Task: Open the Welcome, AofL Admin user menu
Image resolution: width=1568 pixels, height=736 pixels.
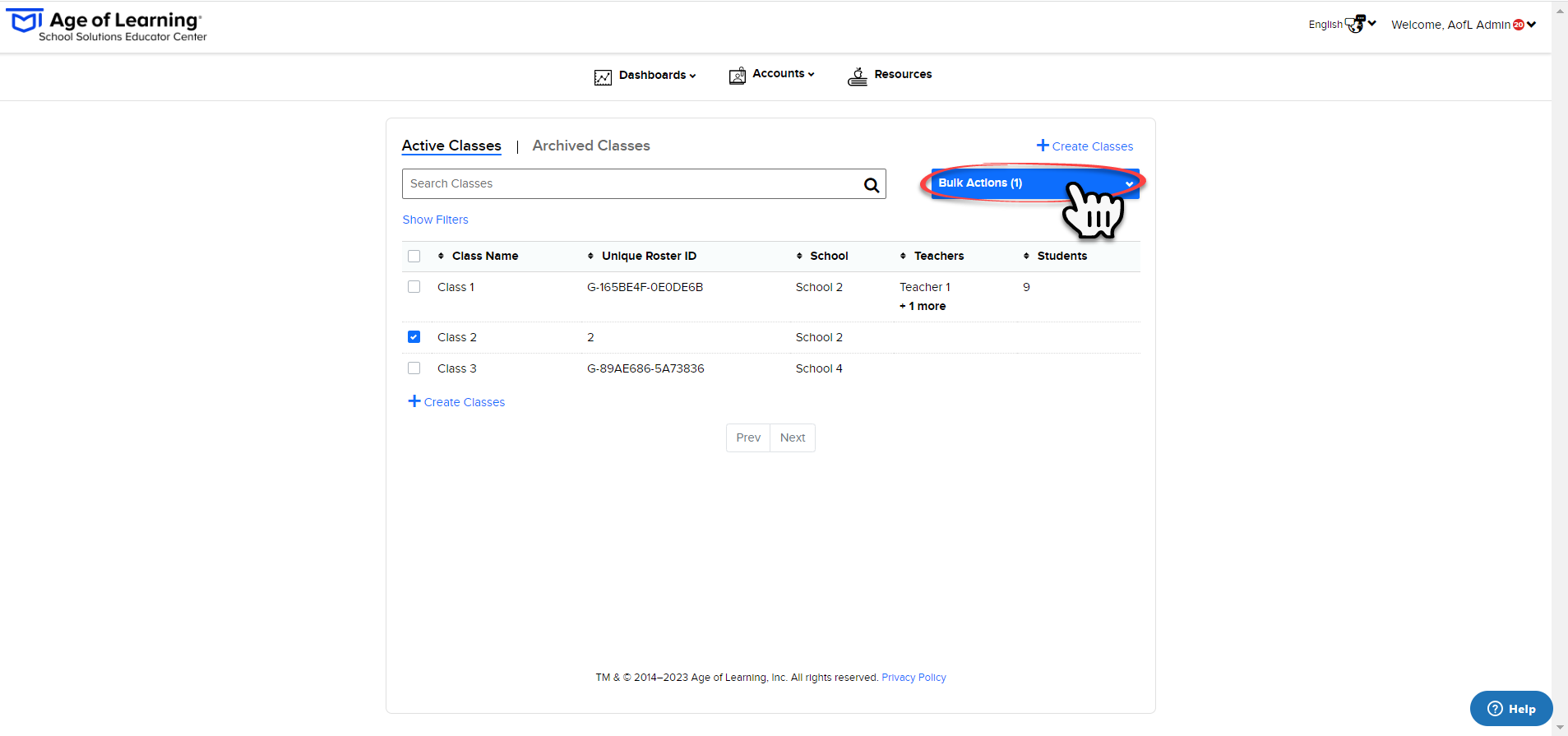Action: [x=1464, y=25]
